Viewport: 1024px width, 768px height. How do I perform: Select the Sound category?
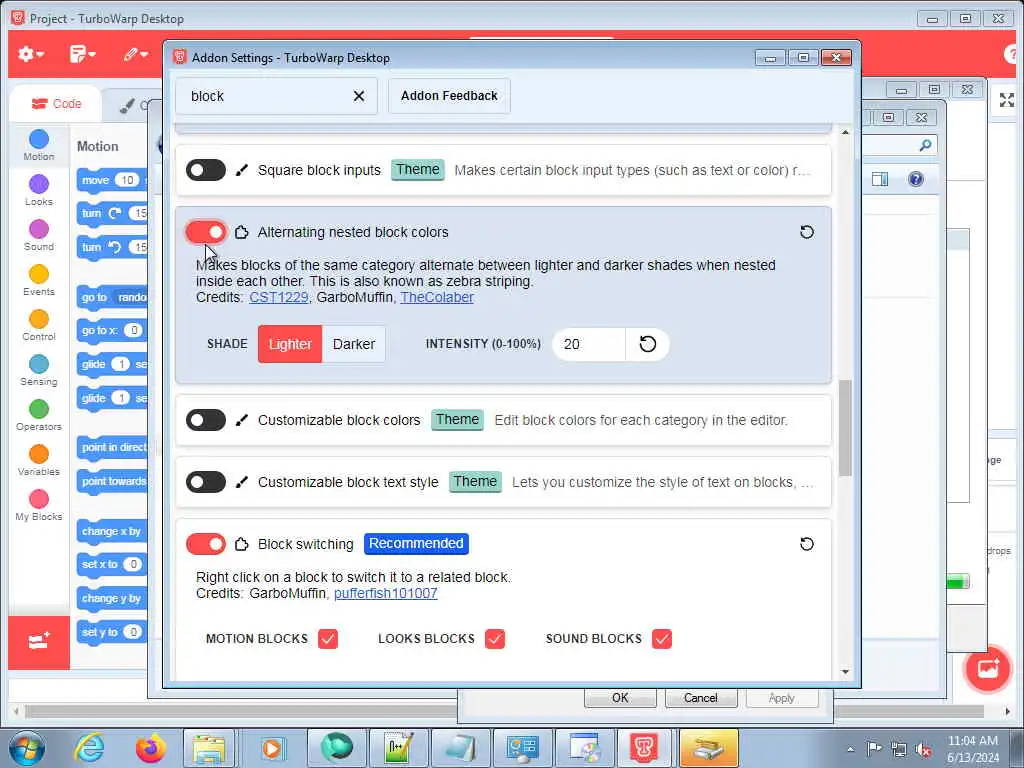pyautogui.click(x=39, y=235)
